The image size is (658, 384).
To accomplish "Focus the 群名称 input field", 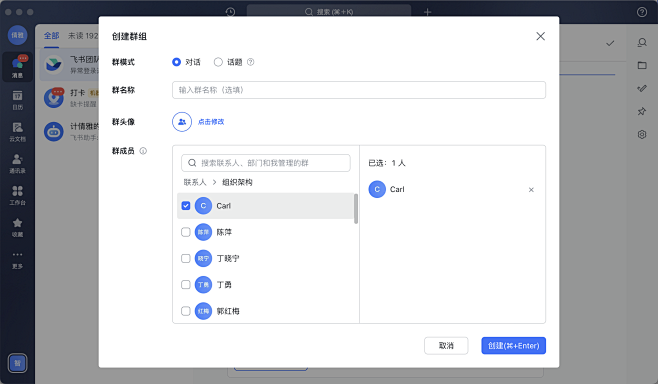I will pos(359,90).
